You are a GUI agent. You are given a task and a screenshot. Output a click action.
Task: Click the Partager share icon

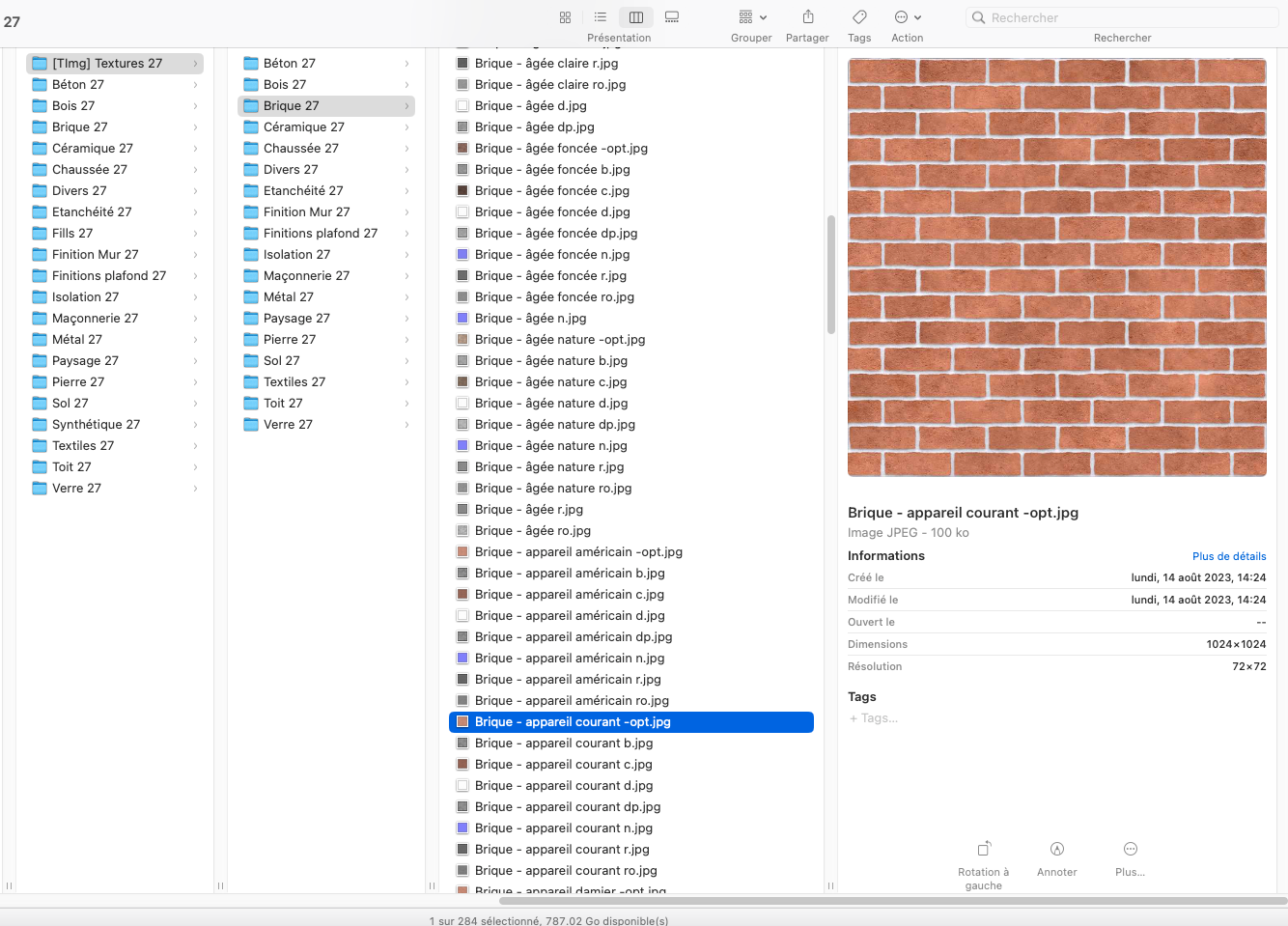click(x=808, y=17)
